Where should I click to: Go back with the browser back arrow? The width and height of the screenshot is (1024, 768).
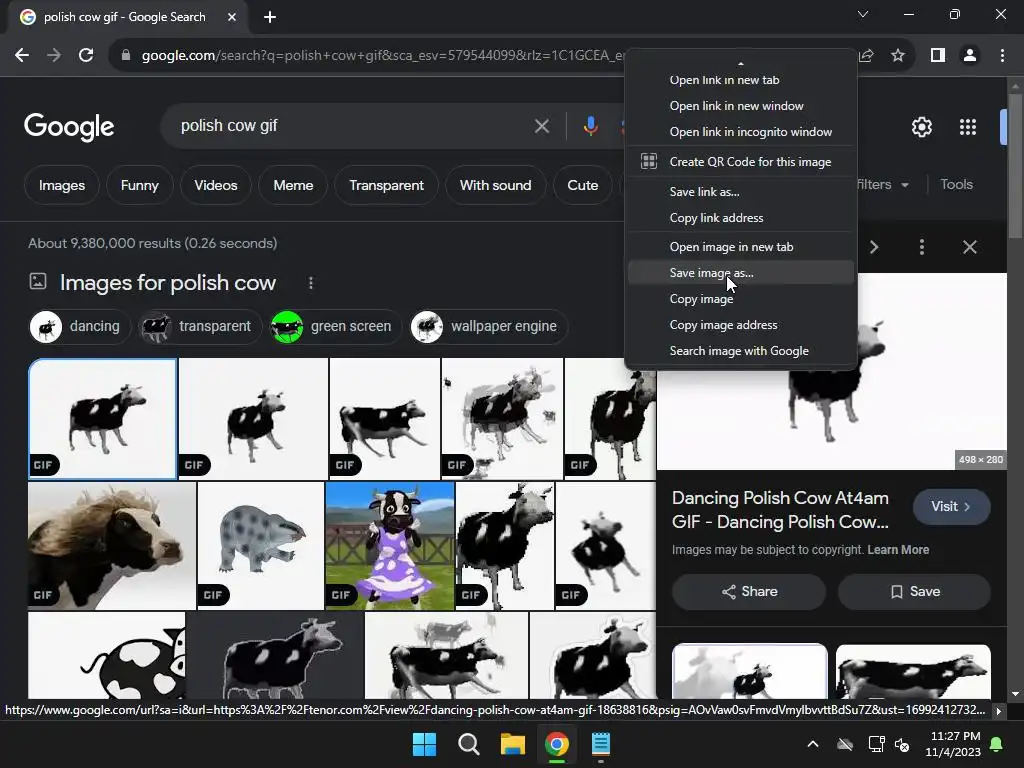[22, 56]
